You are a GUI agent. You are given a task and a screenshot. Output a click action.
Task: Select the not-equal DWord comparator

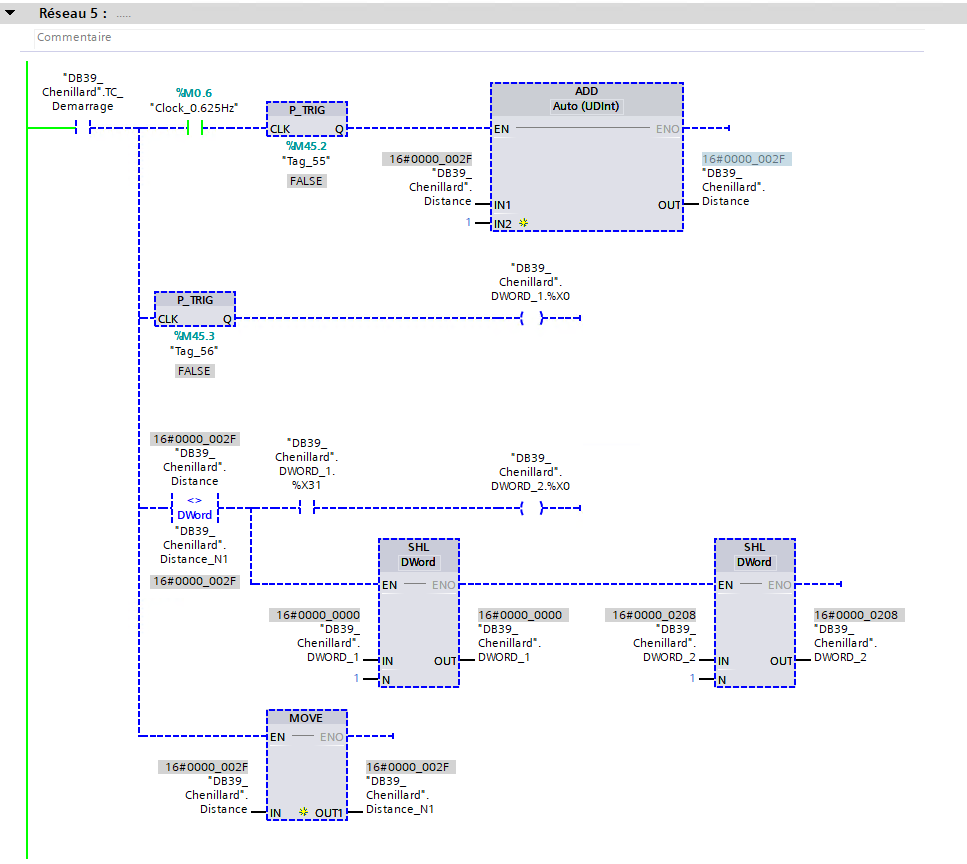[194, 508]
